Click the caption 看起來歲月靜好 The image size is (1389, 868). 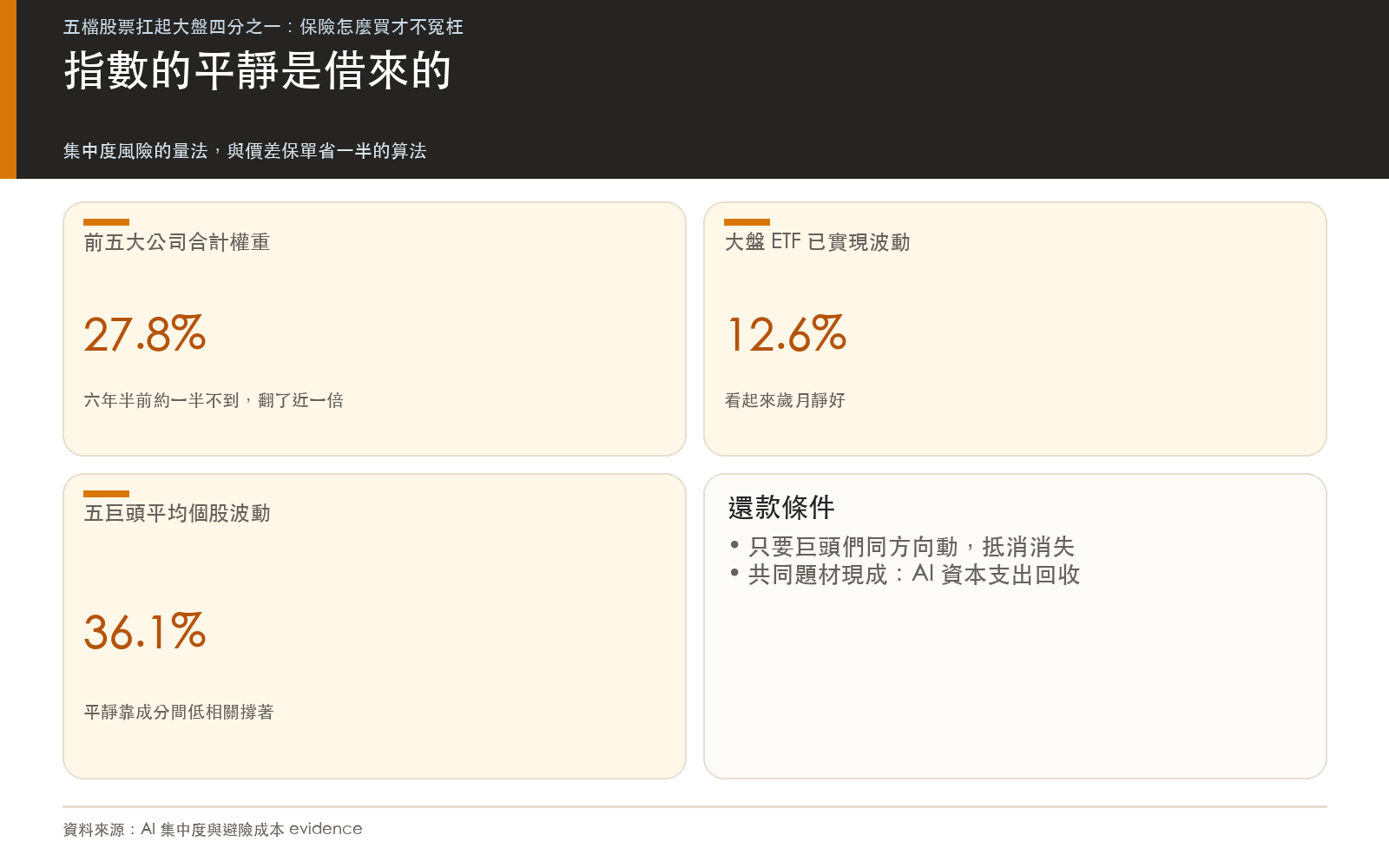[x=785, y=400]
